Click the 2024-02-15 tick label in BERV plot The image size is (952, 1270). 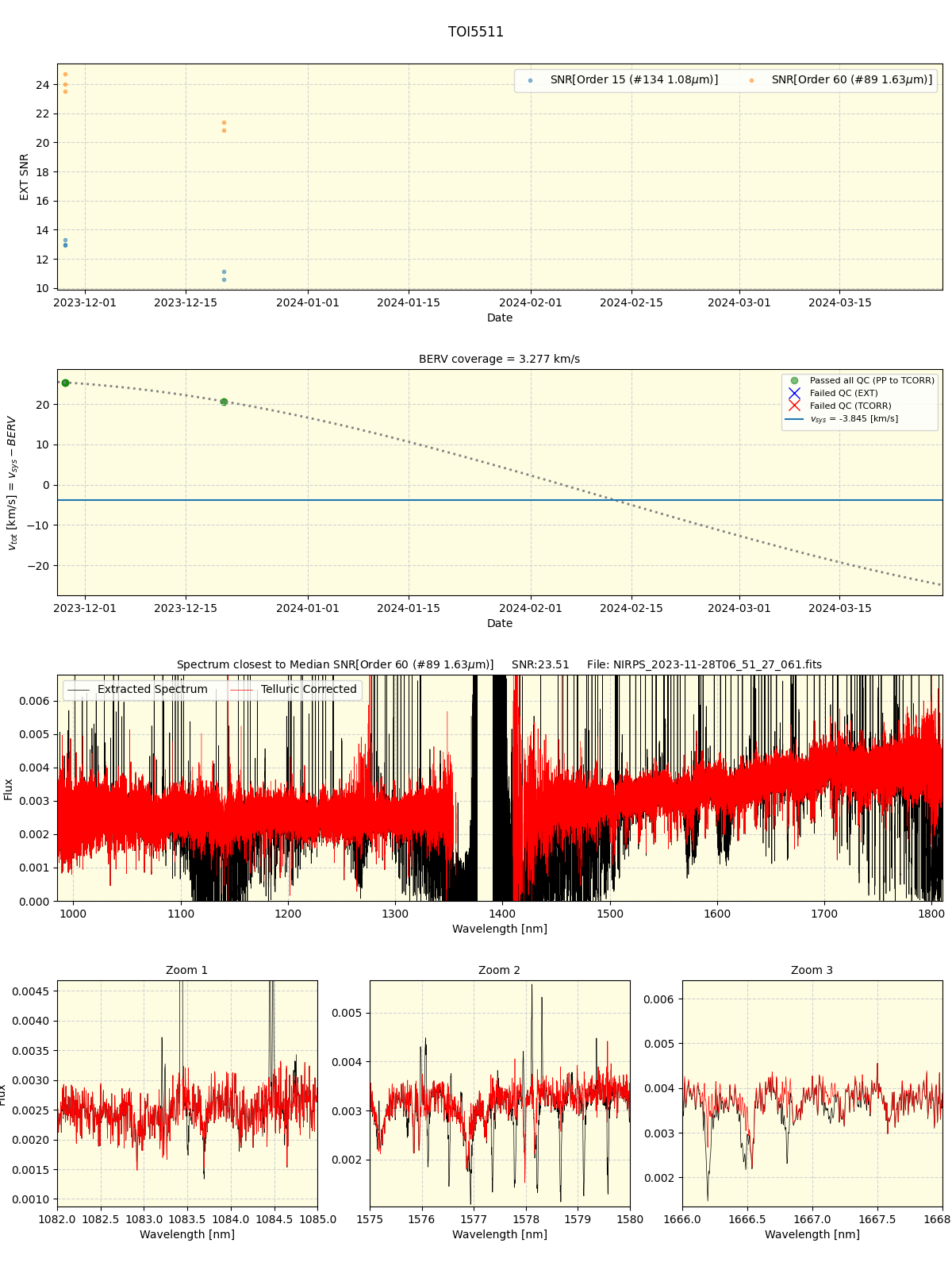pyautogui.click(x=631, y=608)
